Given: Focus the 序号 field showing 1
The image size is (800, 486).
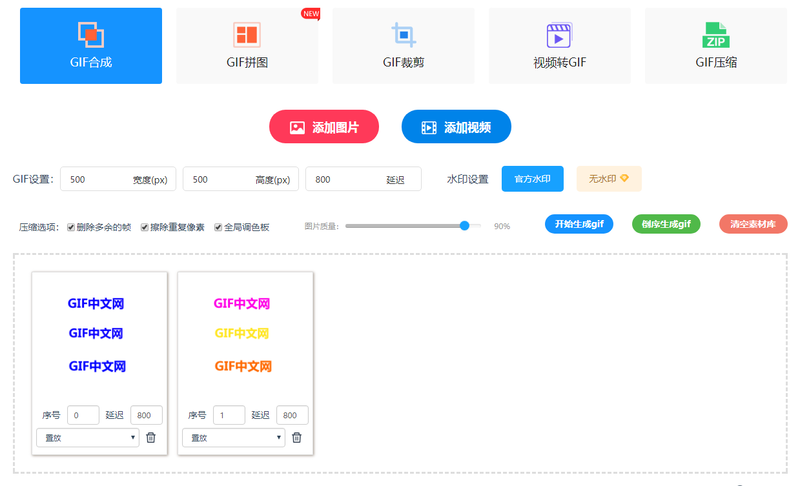Looking at the screenshot, I should [229, 415].
